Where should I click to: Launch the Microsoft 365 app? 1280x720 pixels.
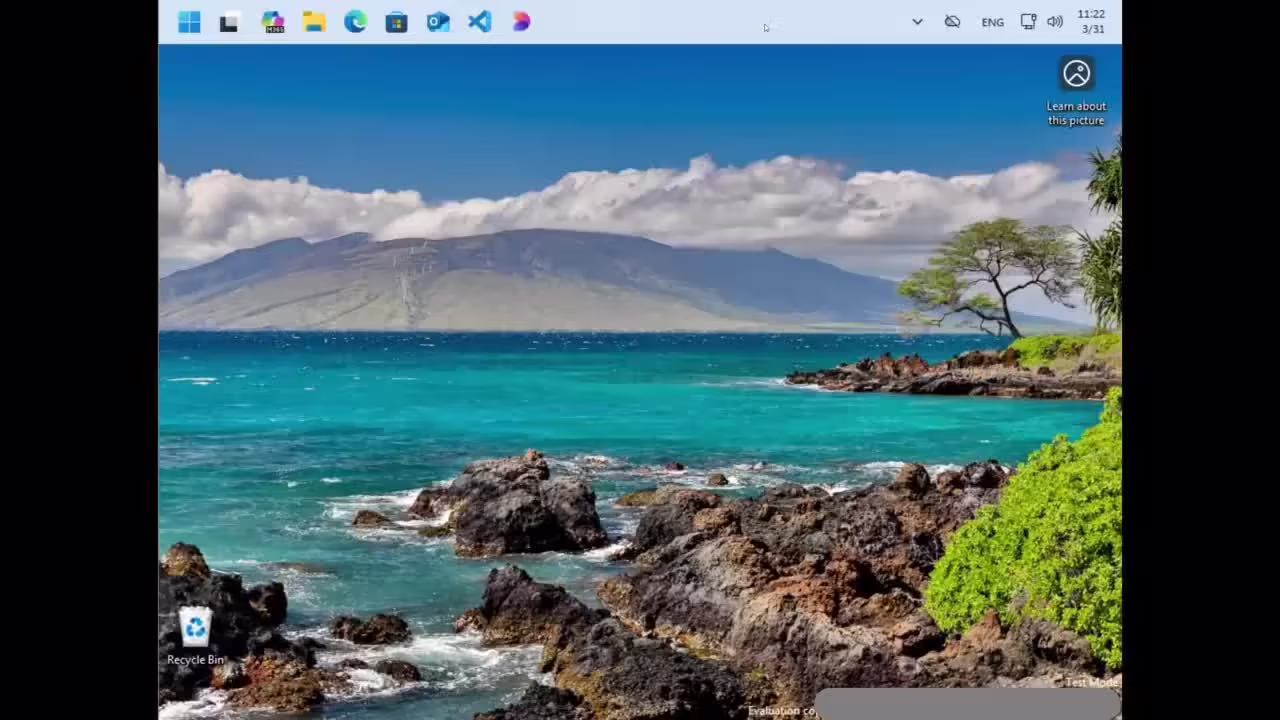(x=272, y=22)
